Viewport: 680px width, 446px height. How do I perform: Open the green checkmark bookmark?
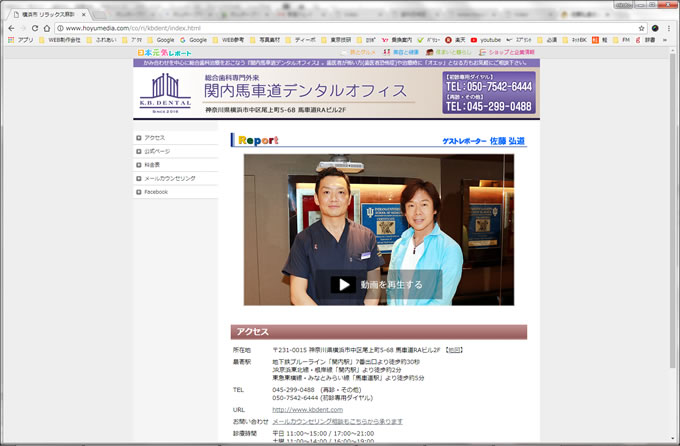(428, 40)
